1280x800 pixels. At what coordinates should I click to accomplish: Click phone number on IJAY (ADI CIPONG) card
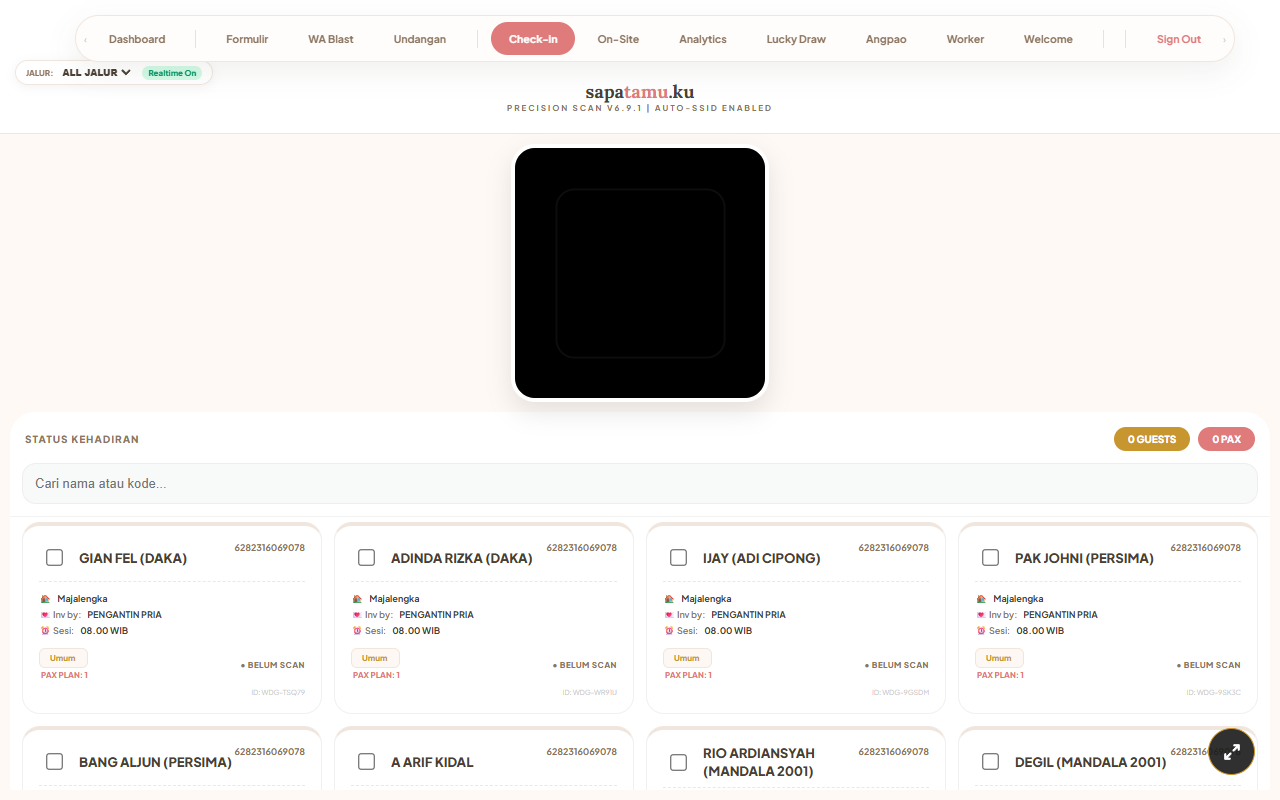click(893, 548)
